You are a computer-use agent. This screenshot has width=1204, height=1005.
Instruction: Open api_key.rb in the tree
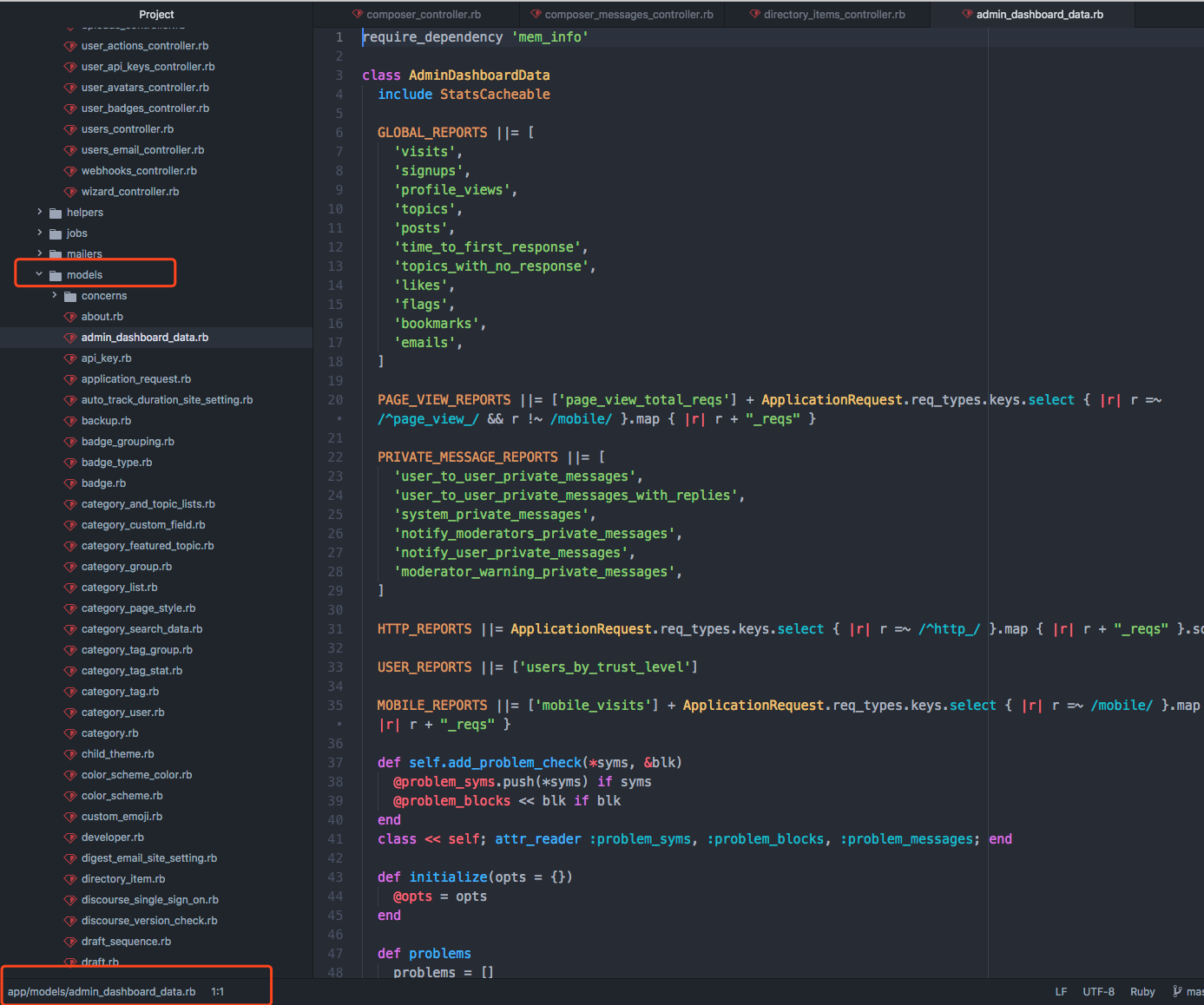point(106,358)
